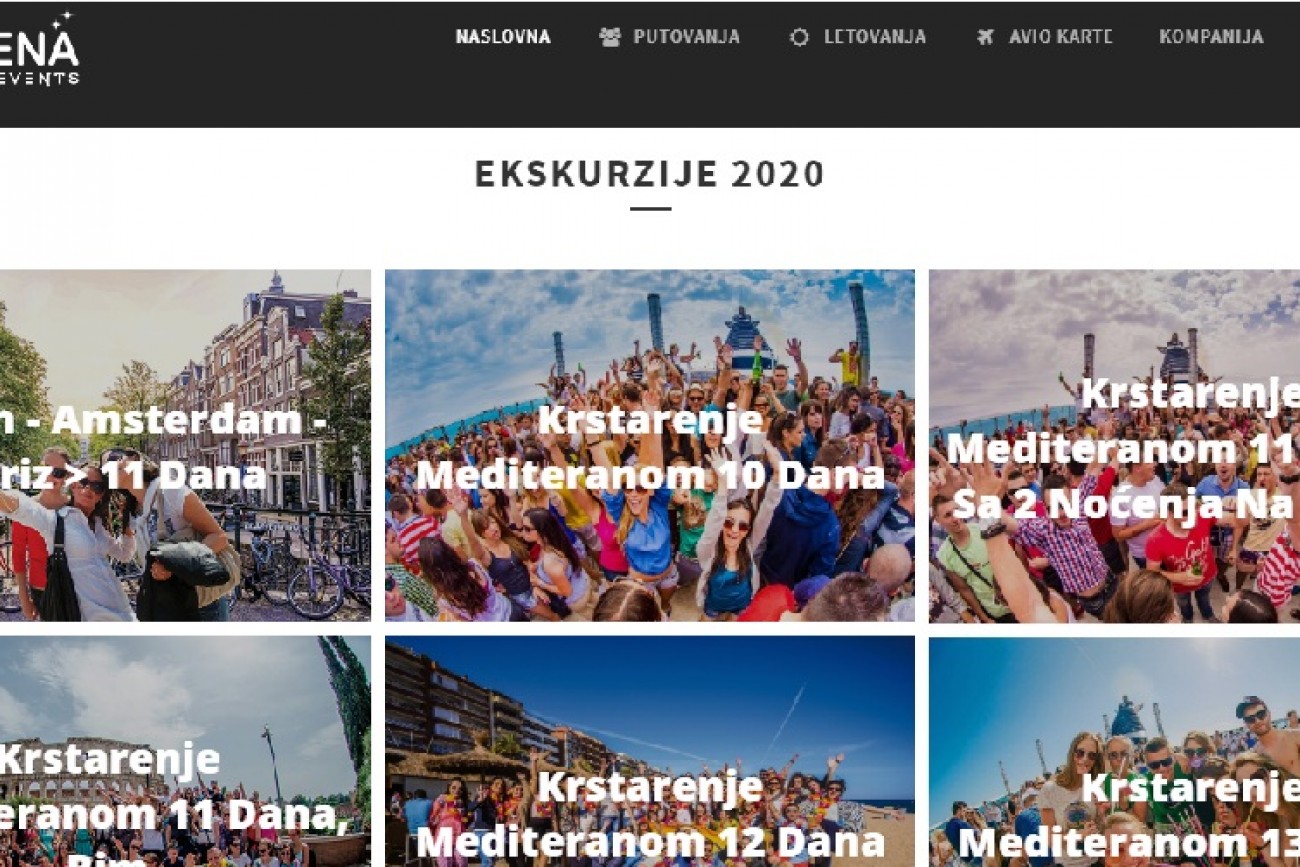Image resolution: width=1300 pixels, height=867 pixels.
Task: Open the Colosseum cruise 11 Dana tile
Action: tap(185, 752)
